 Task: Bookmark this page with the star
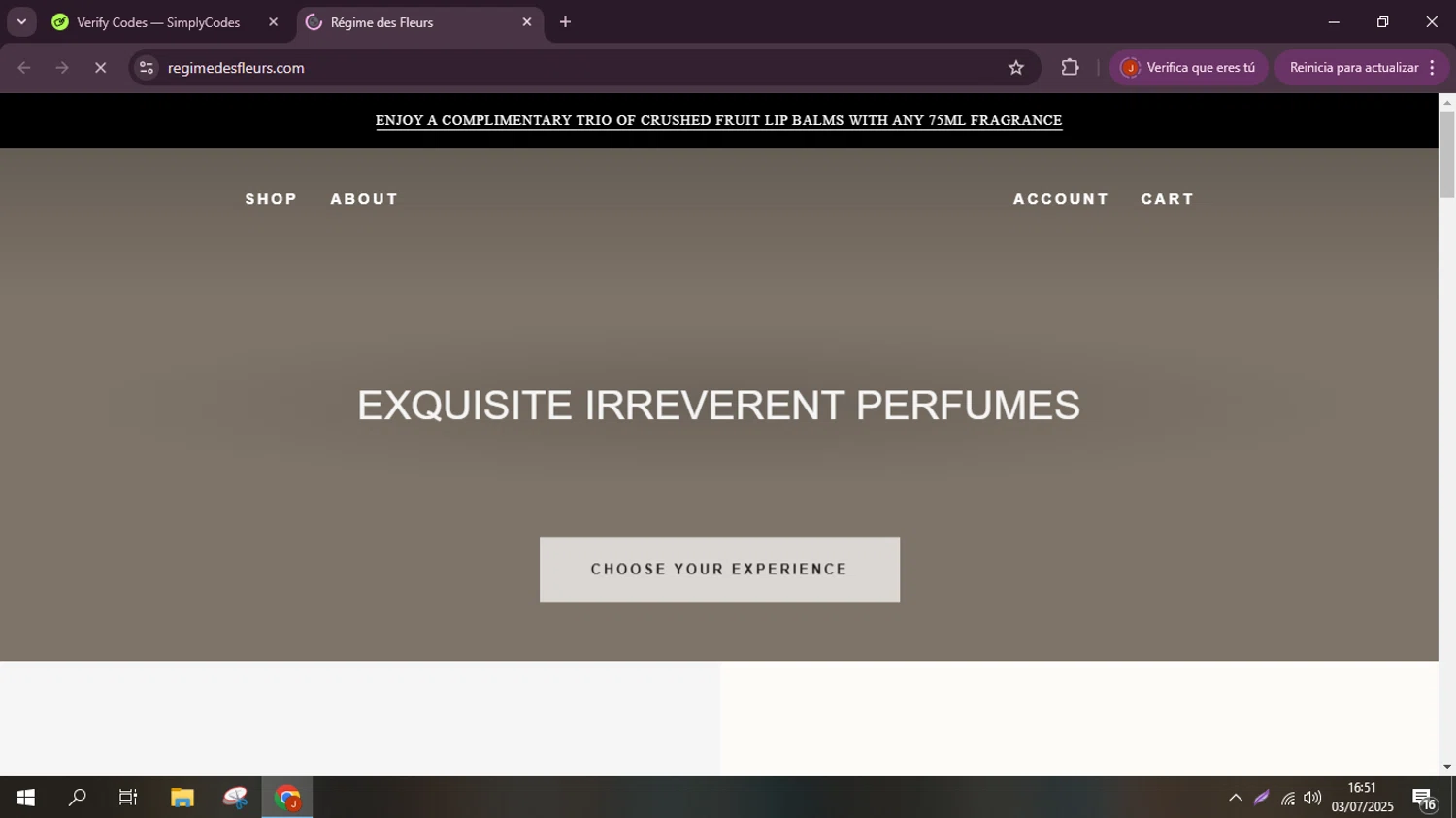[x=1016, y=68]
